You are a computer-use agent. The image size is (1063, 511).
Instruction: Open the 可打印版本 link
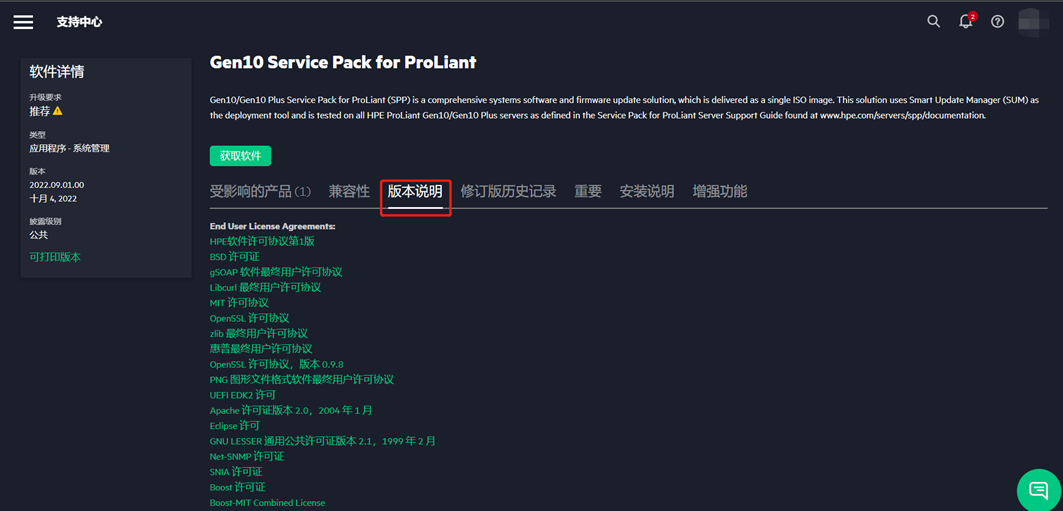click(x=55, y=257)
